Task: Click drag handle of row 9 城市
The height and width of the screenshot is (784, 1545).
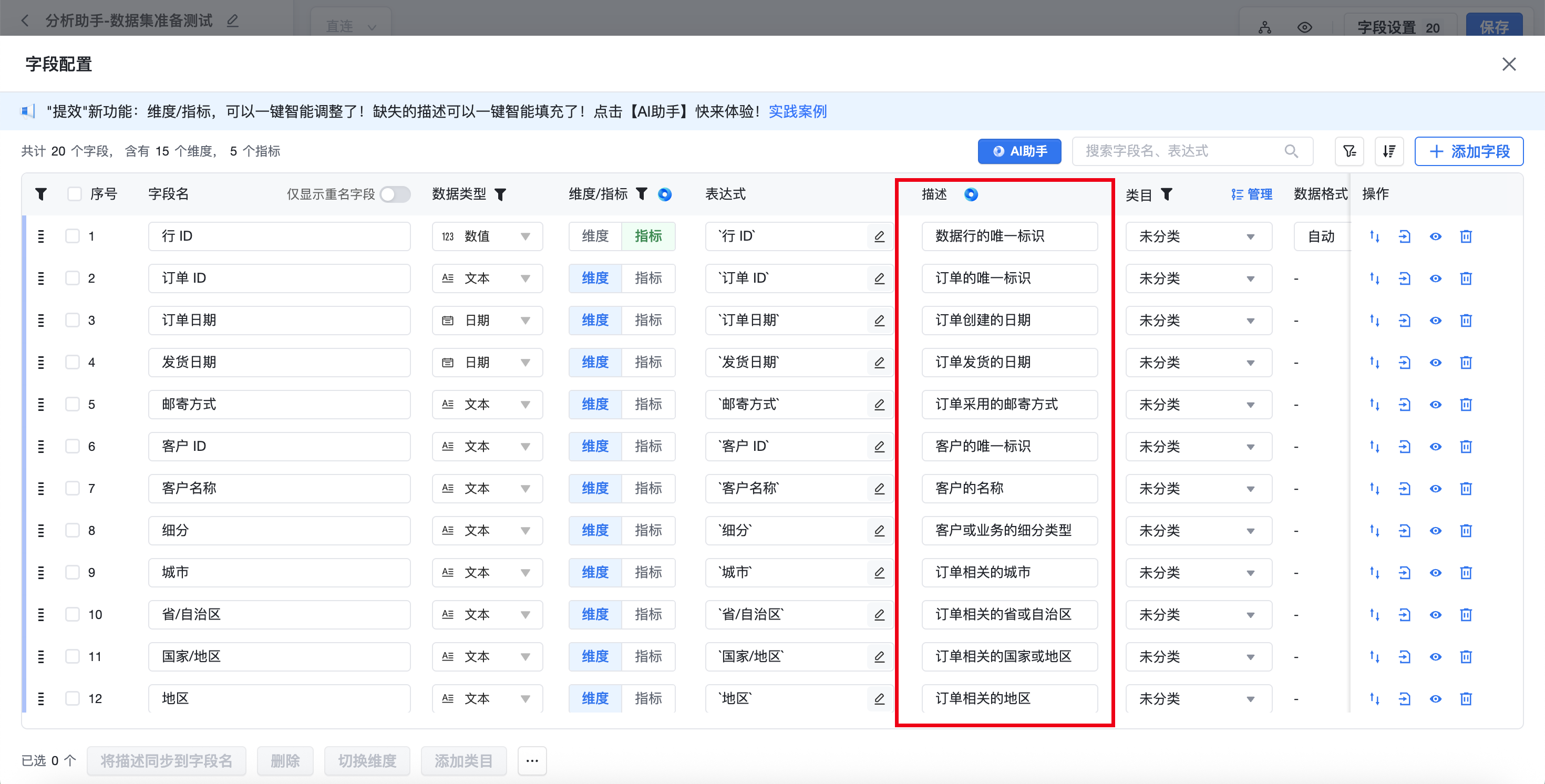Action: click(41, 572)
